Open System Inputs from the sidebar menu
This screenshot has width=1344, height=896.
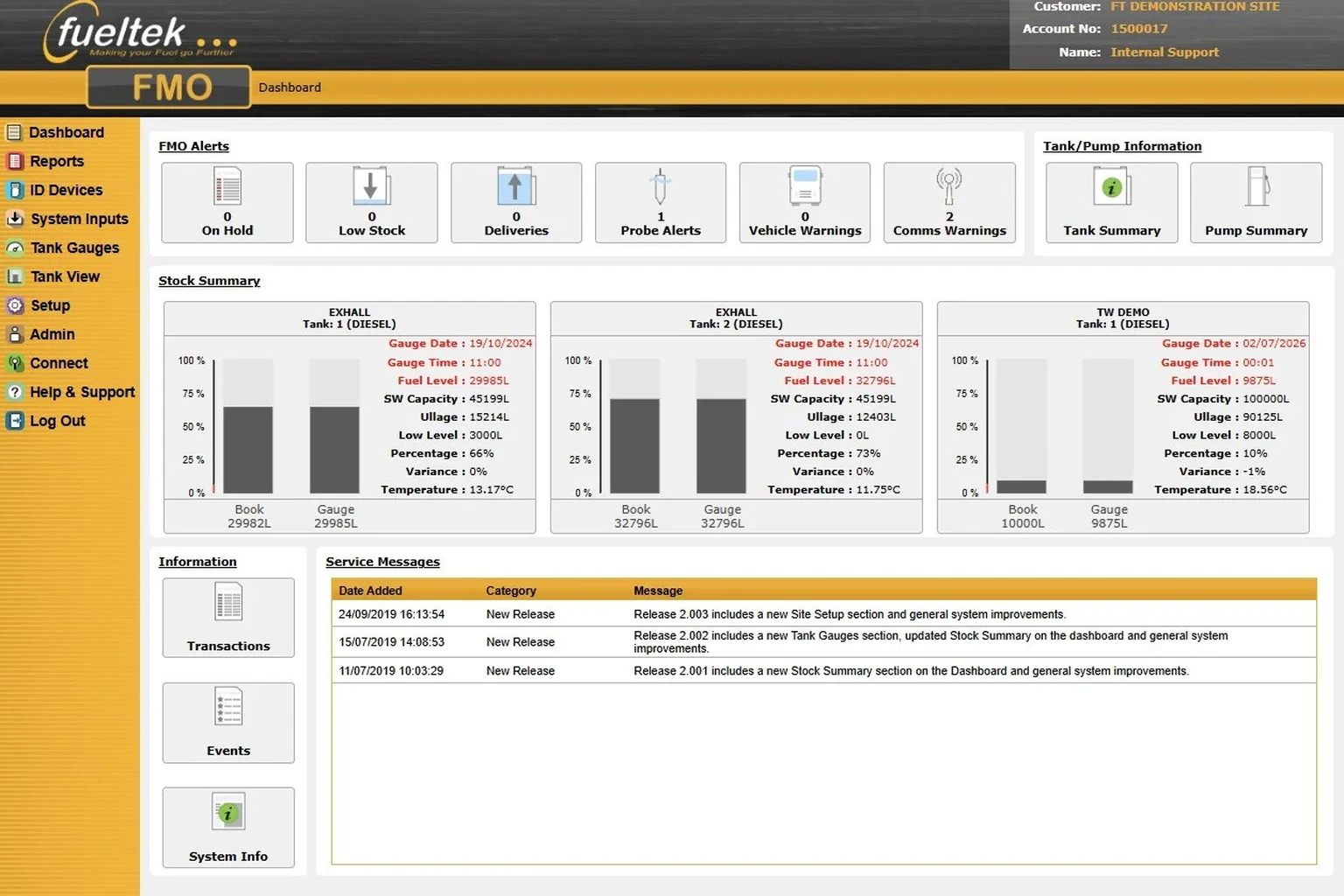click(80, 219)
